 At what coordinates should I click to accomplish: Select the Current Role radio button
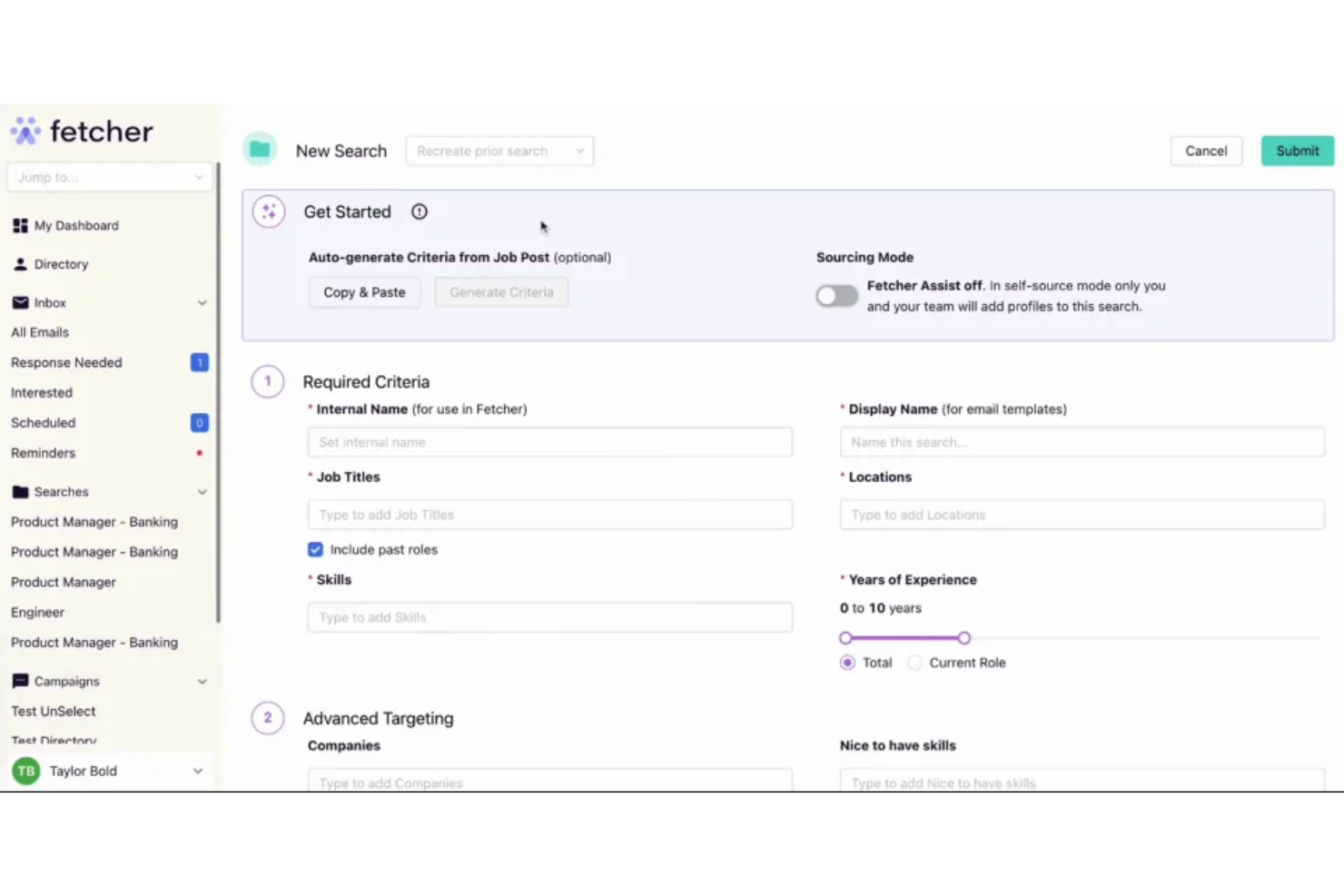coord(914,663)
